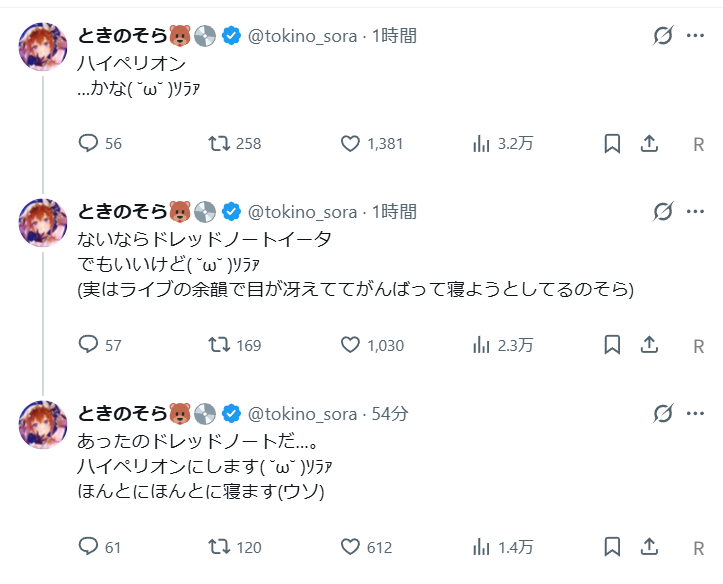This screenshot has width=723, height=584.
Task: Open more options on the second tweet
Action: pyautogui.click(x=695, y=212)
